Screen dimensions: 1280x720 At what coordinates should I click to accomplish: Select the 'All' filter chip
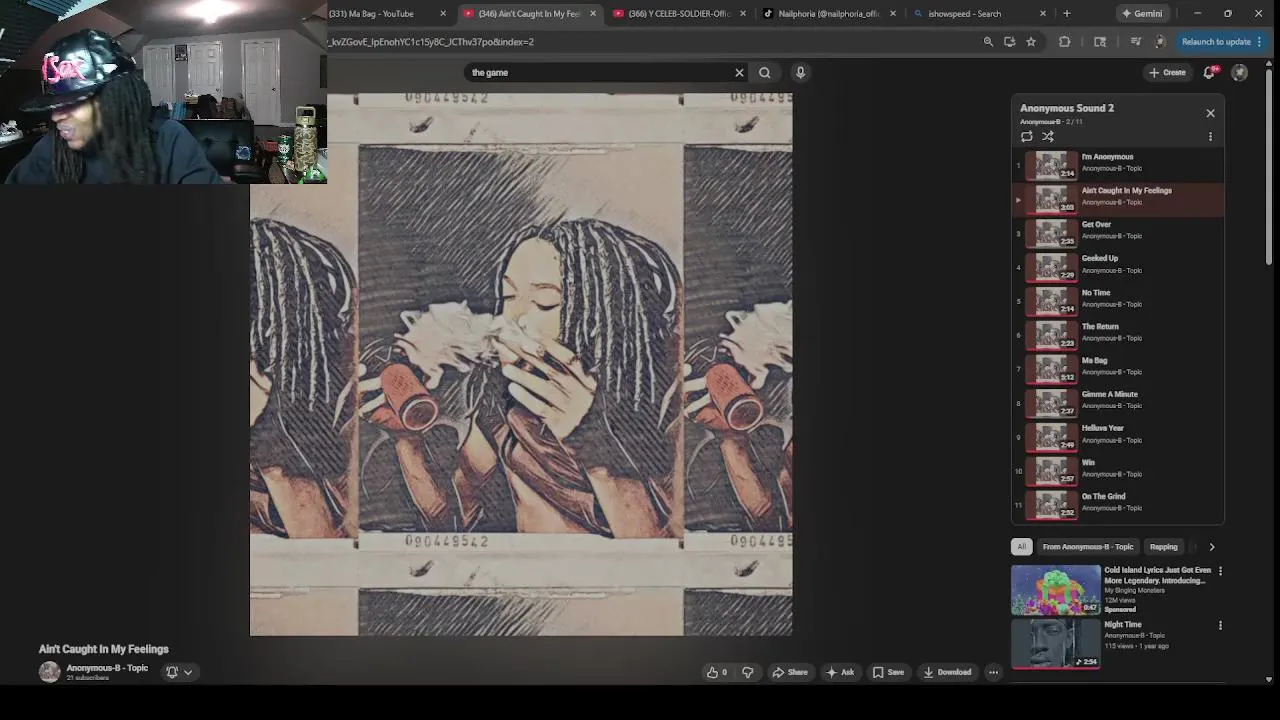point(1021,547)
